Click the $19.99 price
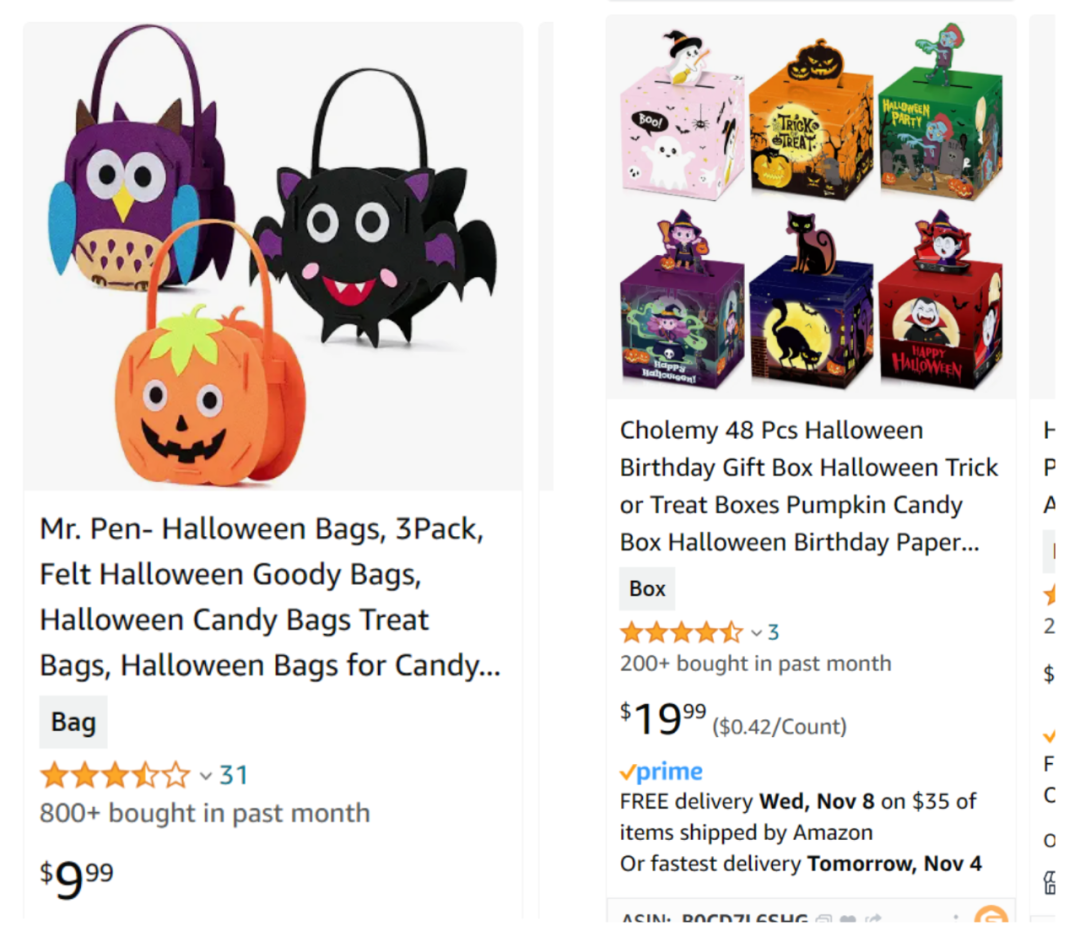This screenshot has width=1080, height=948. tap(663, 719)
